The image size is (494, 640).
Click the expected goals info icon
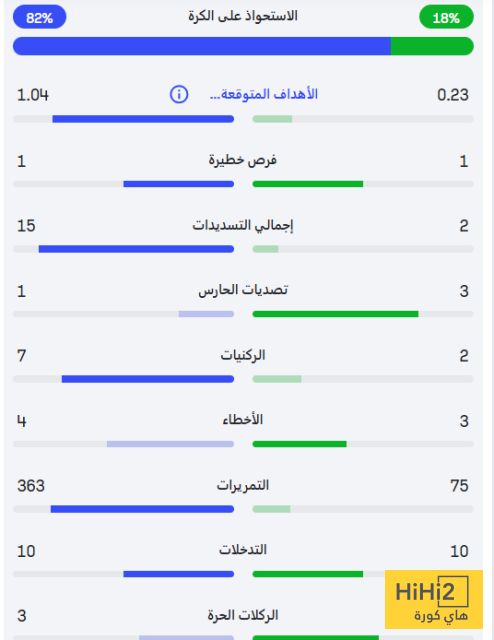tap(179, 95)
